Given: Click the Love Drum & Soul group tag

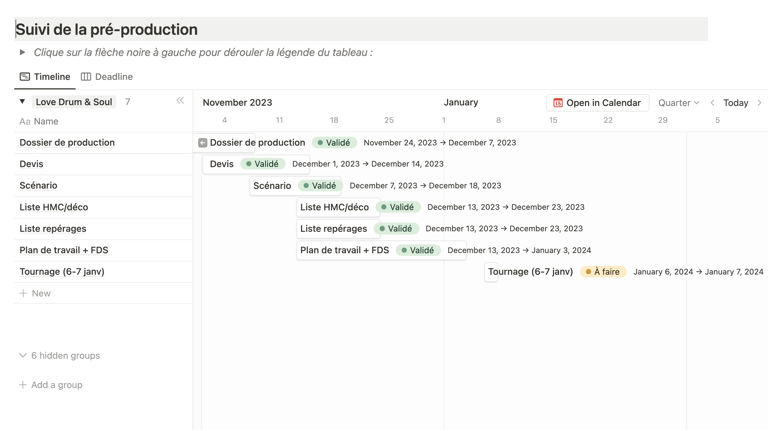Looking at the screenshot, I should pyautogui.click(x=74, y=102).
